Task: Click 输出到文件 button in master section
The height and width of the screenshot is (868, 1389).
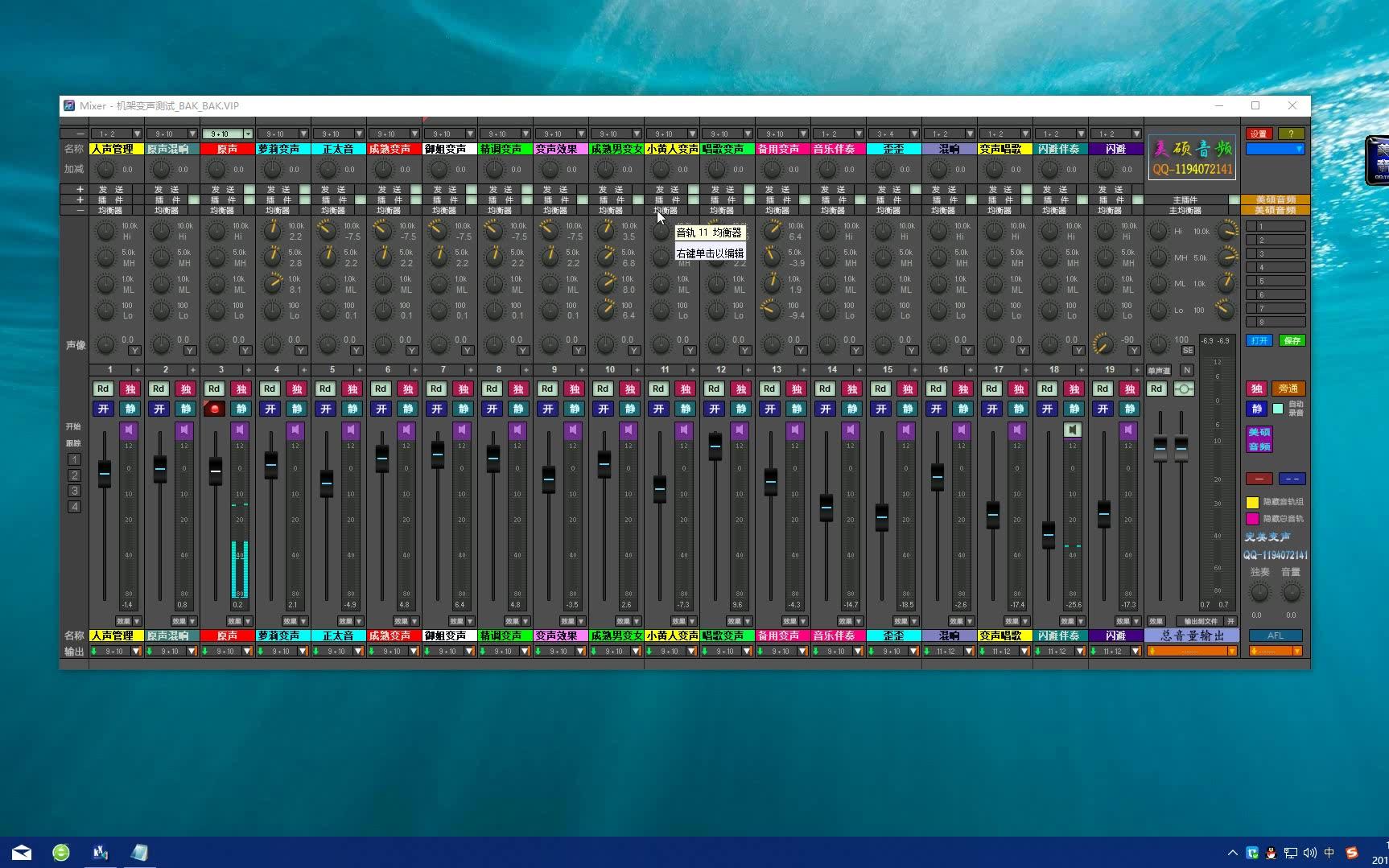Action: coord(1200,622)
